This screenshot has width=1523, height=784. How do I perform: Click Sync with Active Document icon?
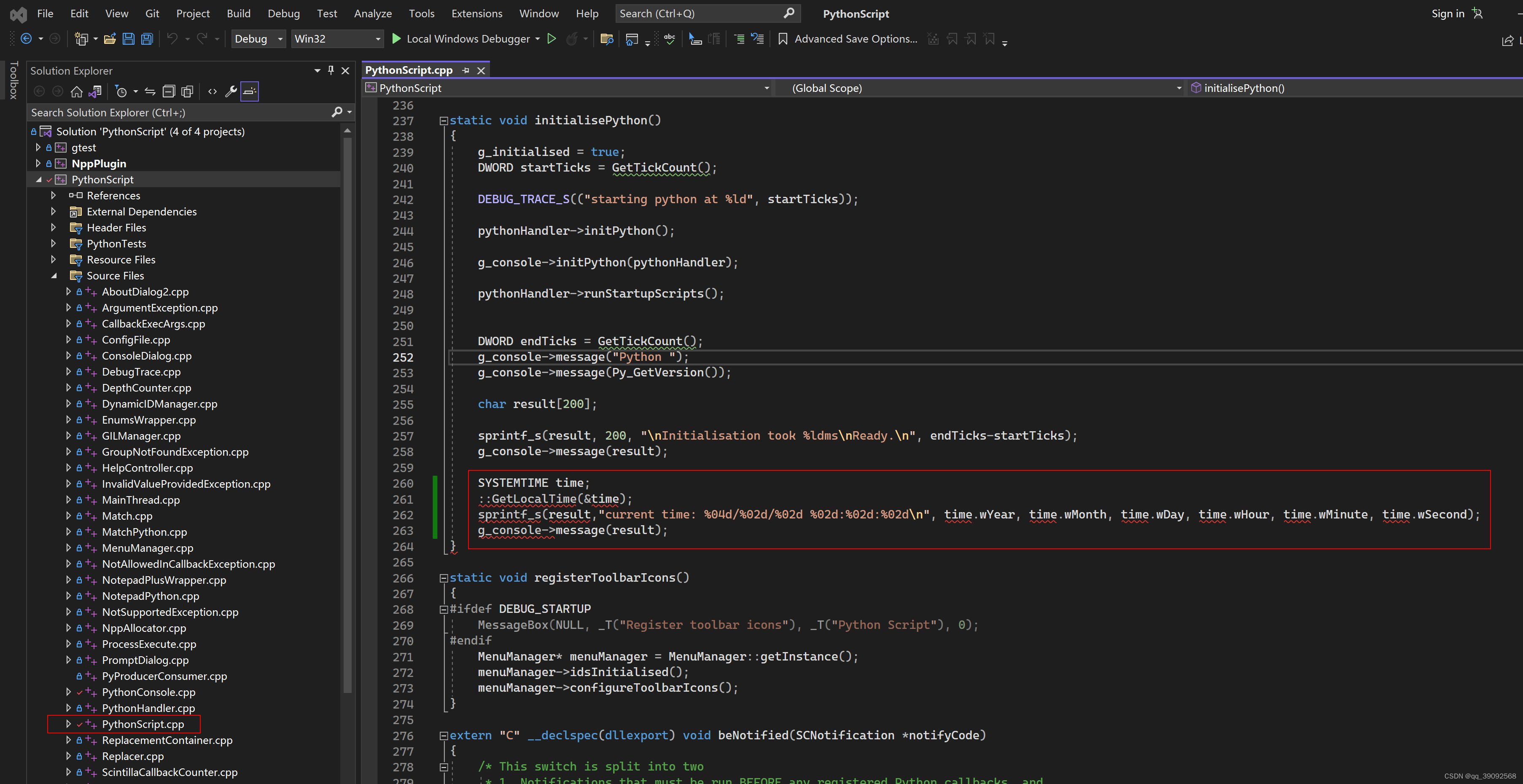click(x=150, y=91)
